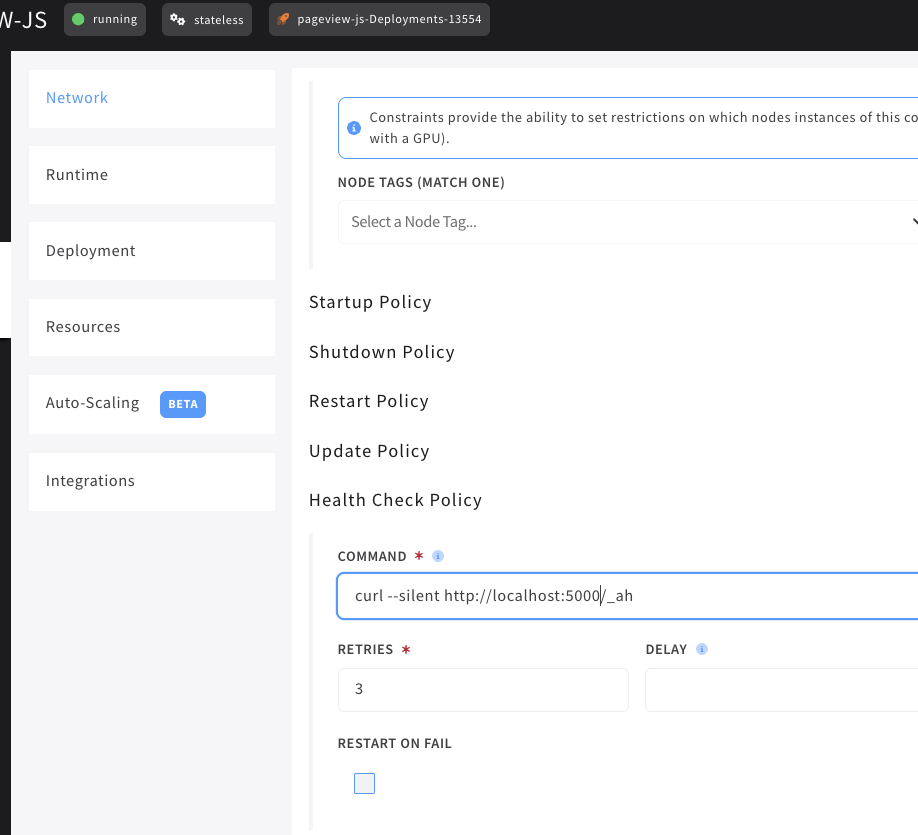Collapse the Health Check Policy section
Image resolution: width=918 pixels, height=835 pixels.
(x=395, y=500)
